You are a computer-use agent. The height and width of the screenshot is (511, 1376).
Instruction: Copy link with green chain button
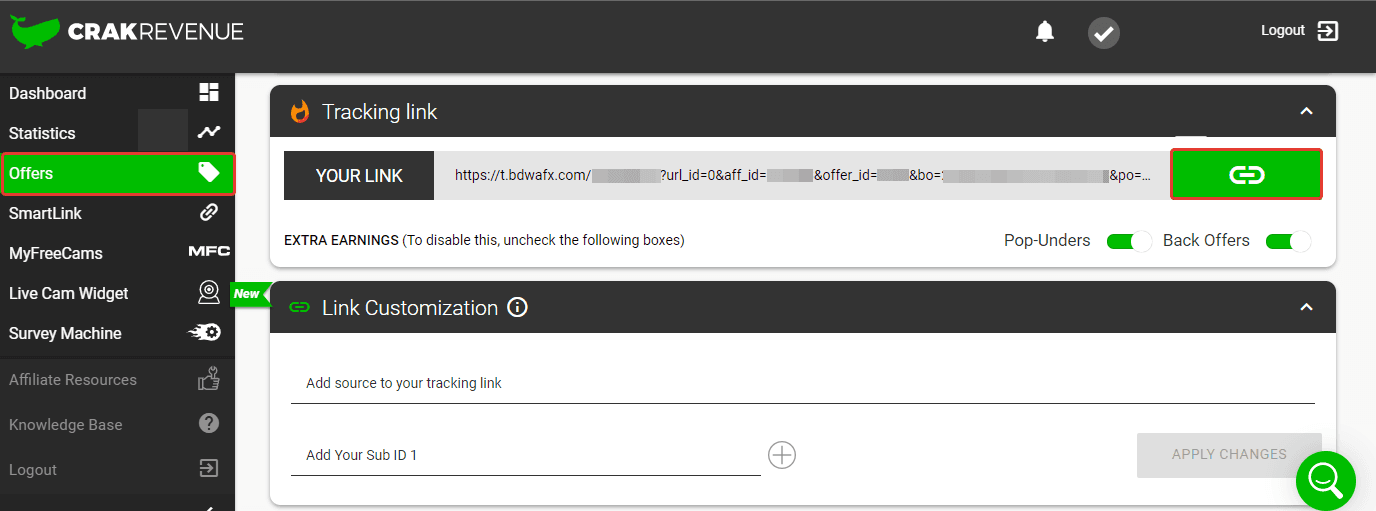1246,174
